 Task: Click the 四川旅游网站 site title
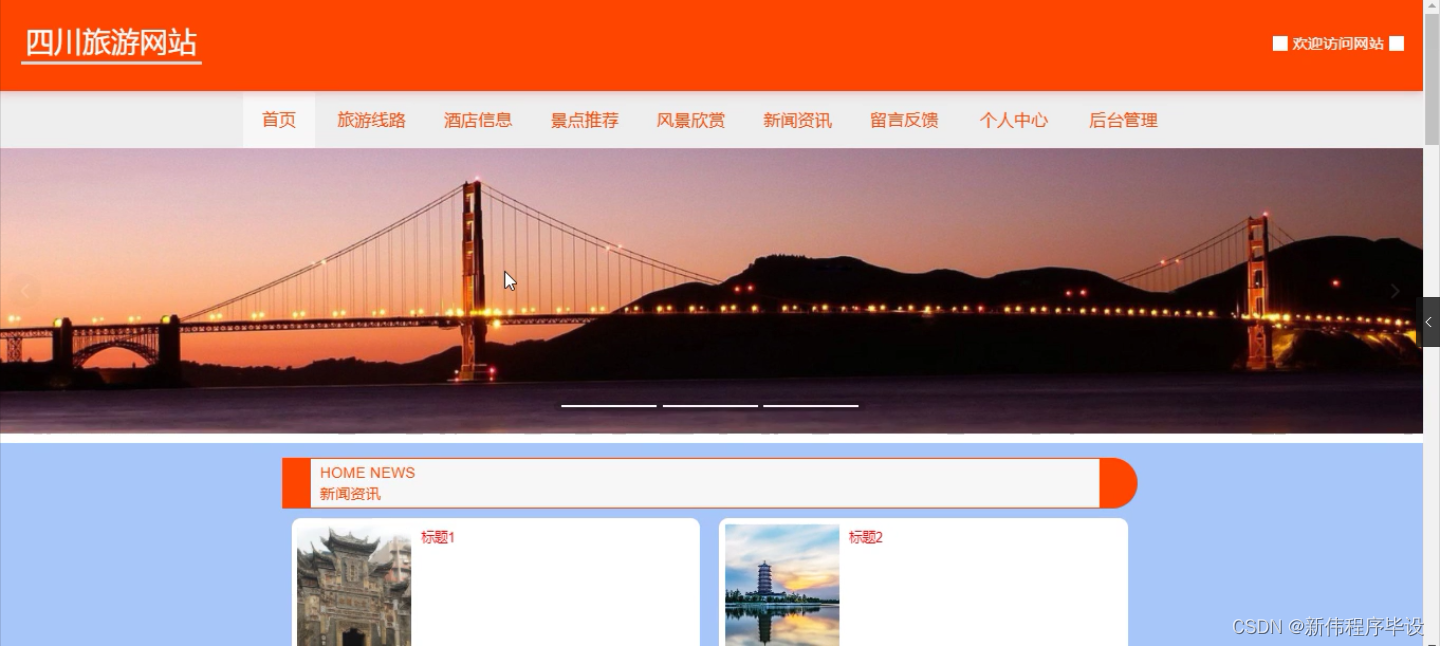111,44
